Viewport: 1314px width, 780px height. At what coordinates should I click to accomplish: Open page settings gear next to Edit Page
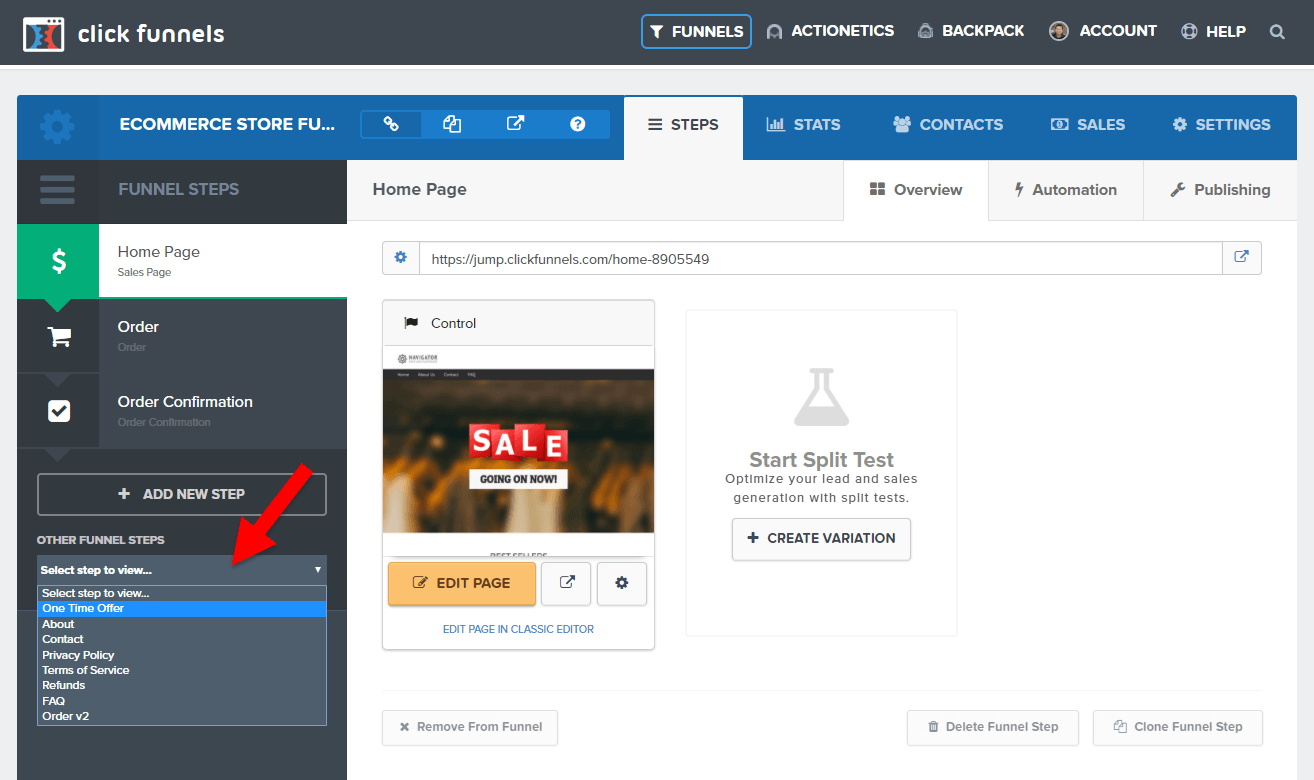pos(622,583)
